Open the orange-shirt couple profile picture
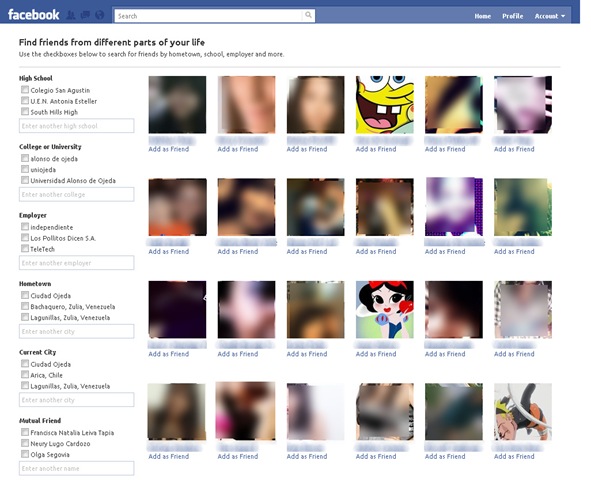The height and width of the screenshot is (480, 591). [x=178, y=207]
